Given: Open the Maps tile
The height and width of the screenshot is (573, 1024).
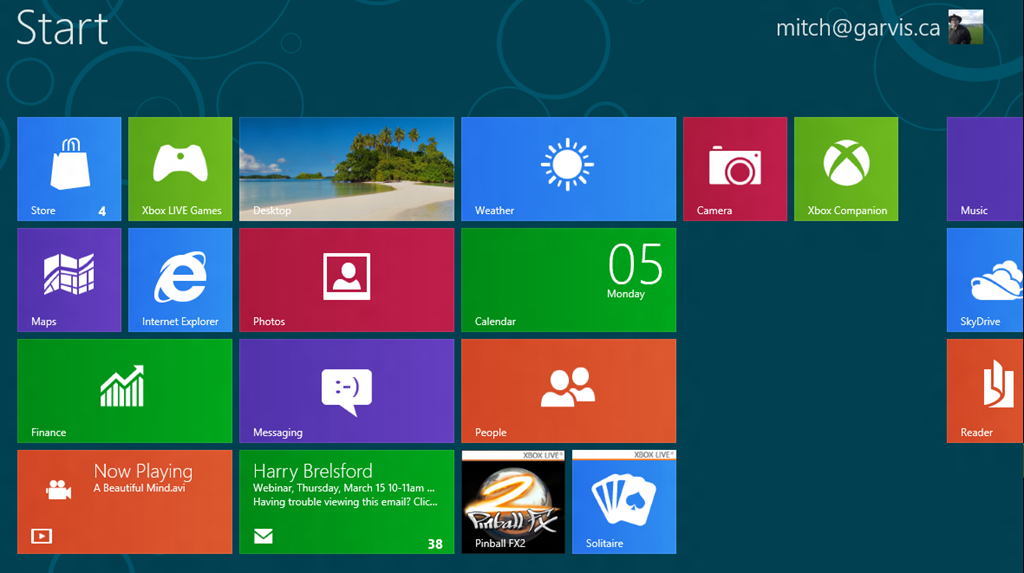Looking at the screenshot, I should [69, 279].
